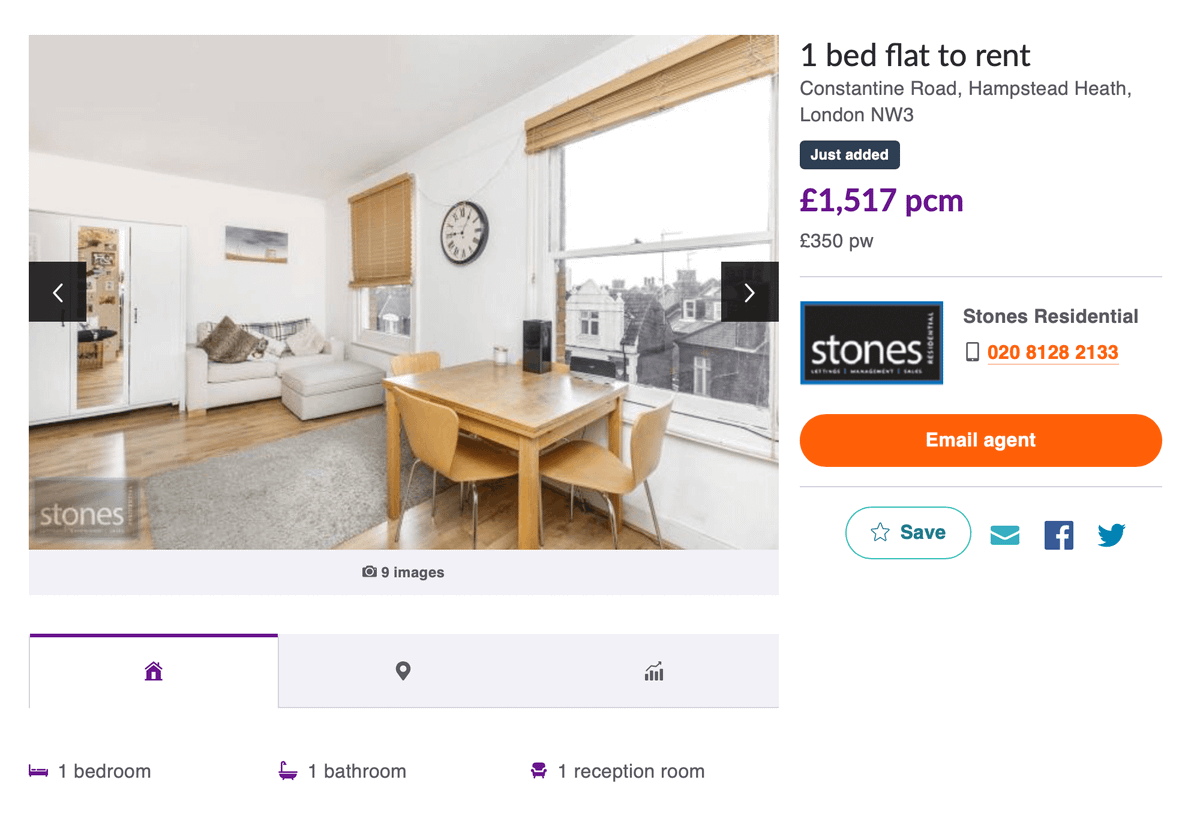
Task: Go back to the previous property photo
Action: (57, 292)
